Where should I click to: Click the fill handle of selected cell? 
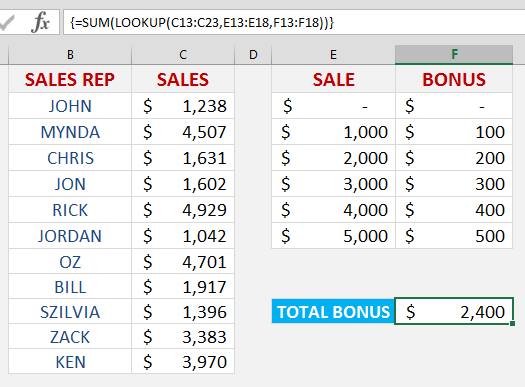click(513, 323)
